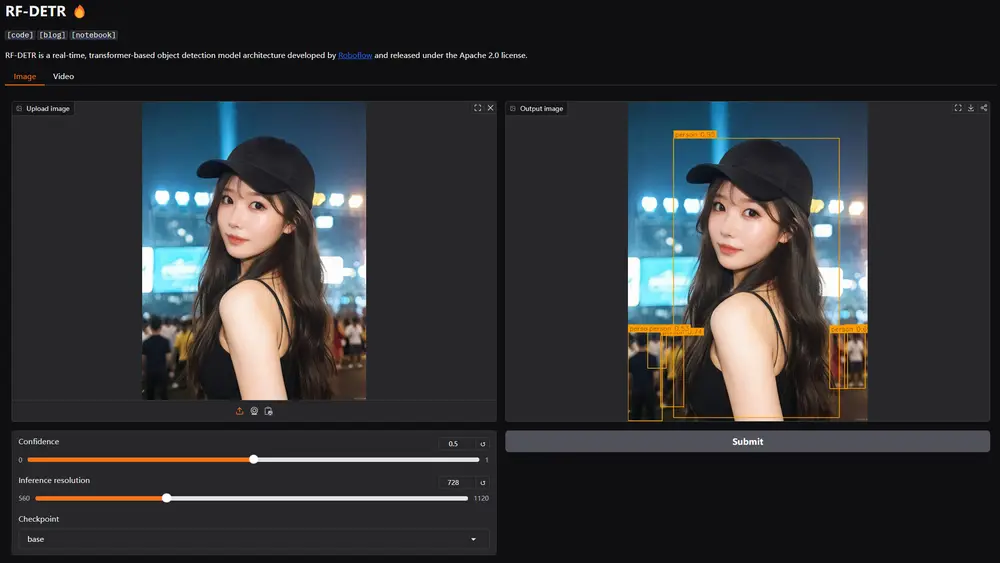Click the Confidence slider handle
The width and height of the screenshot is (1000, 563).
(254, 459)
